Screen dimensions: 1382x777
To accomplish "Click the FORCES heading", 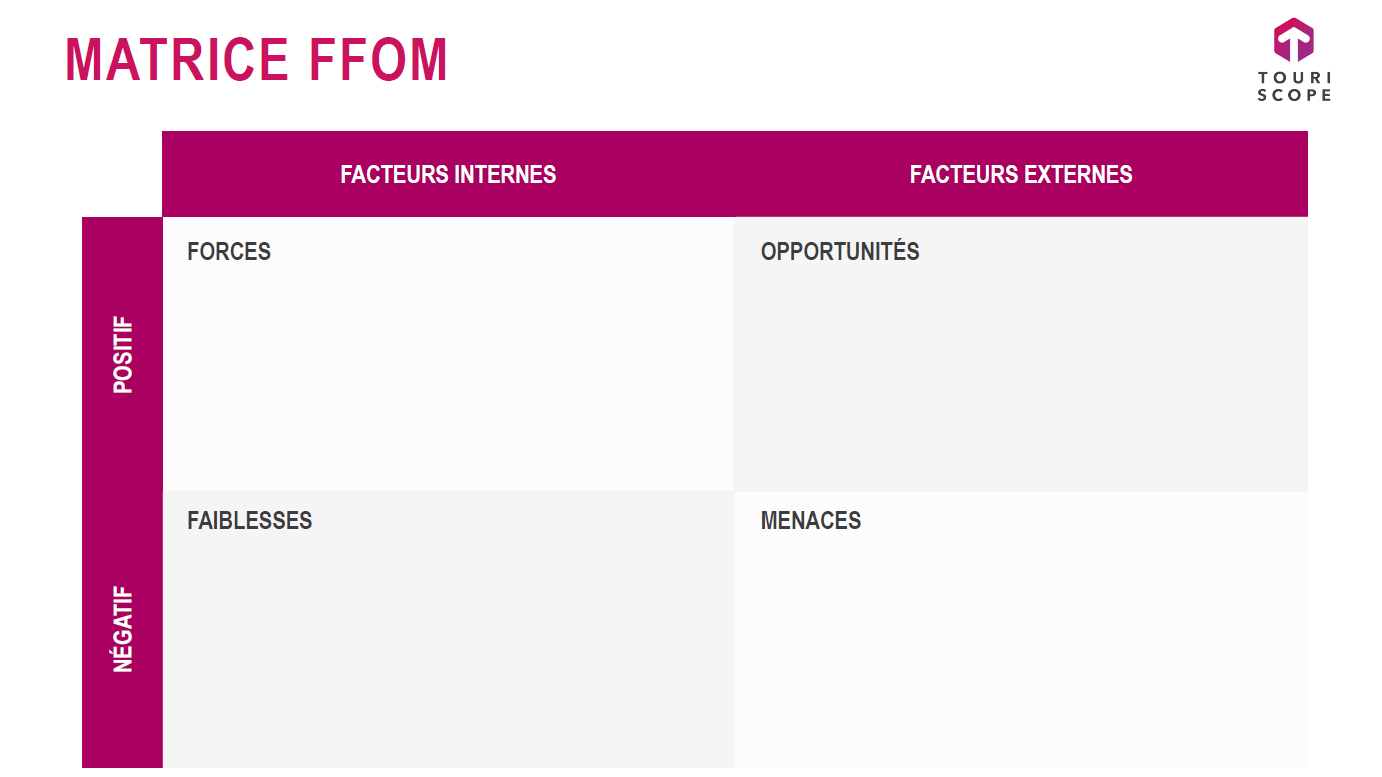I will click(x=229, y=252).
